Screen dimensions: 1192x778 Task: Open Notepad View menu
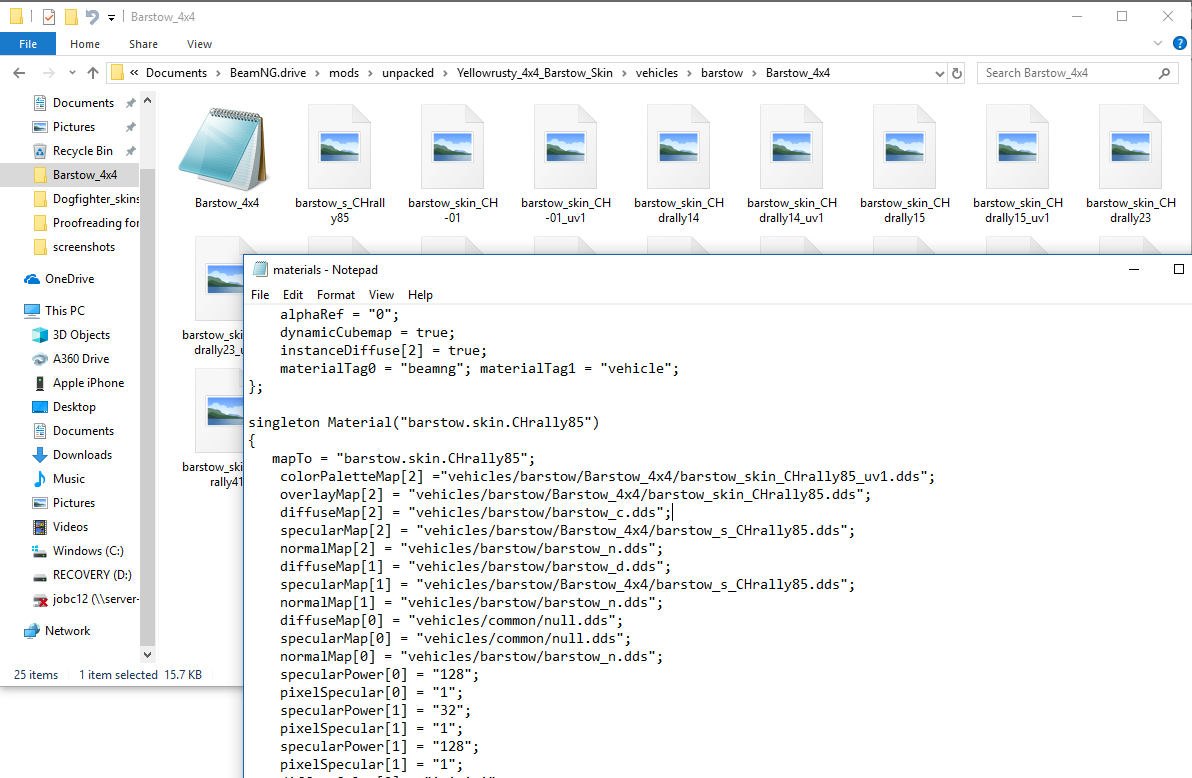click(x=382, y=295)
